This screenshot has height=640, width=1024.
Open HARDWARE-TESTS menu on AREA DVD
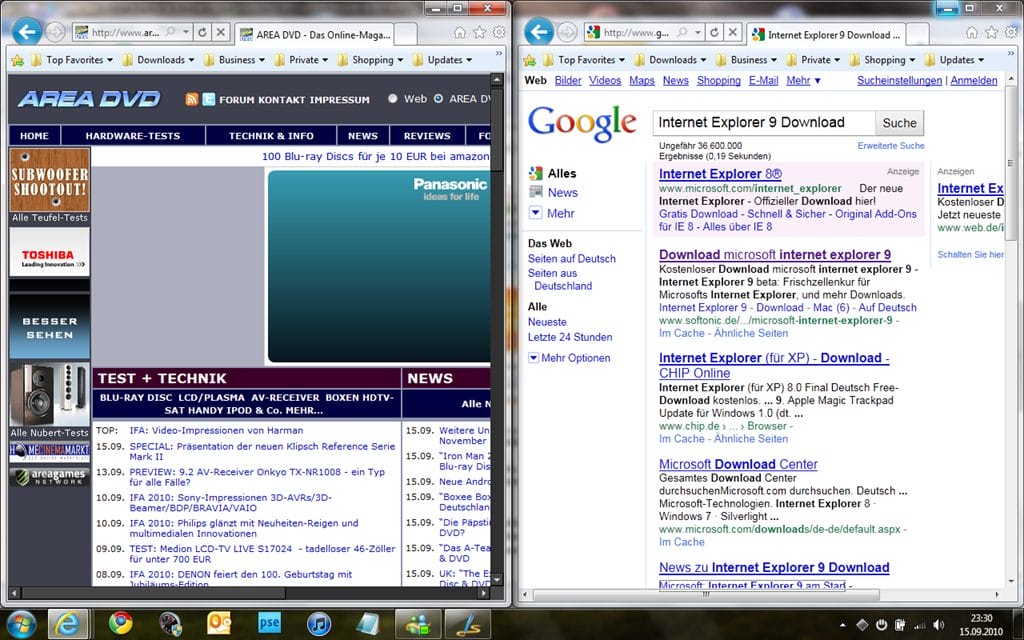[x=133, y=136]
